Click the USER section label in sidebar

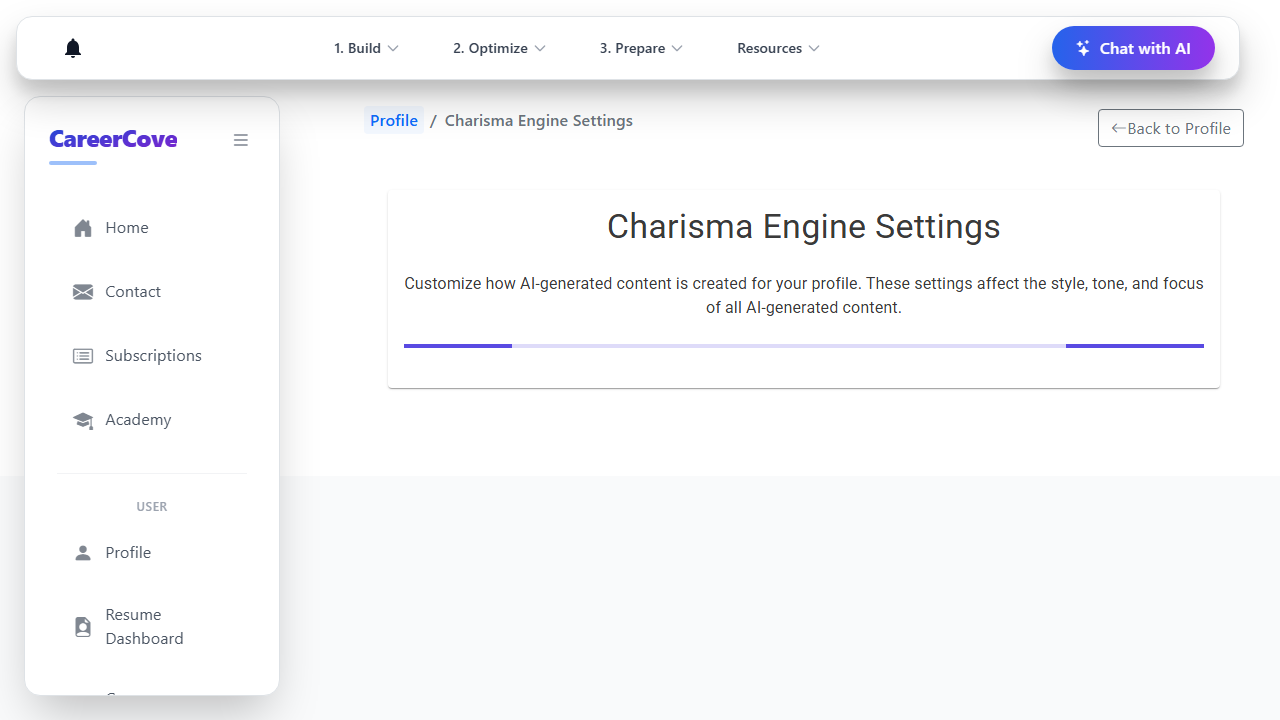tap(152, 507)
